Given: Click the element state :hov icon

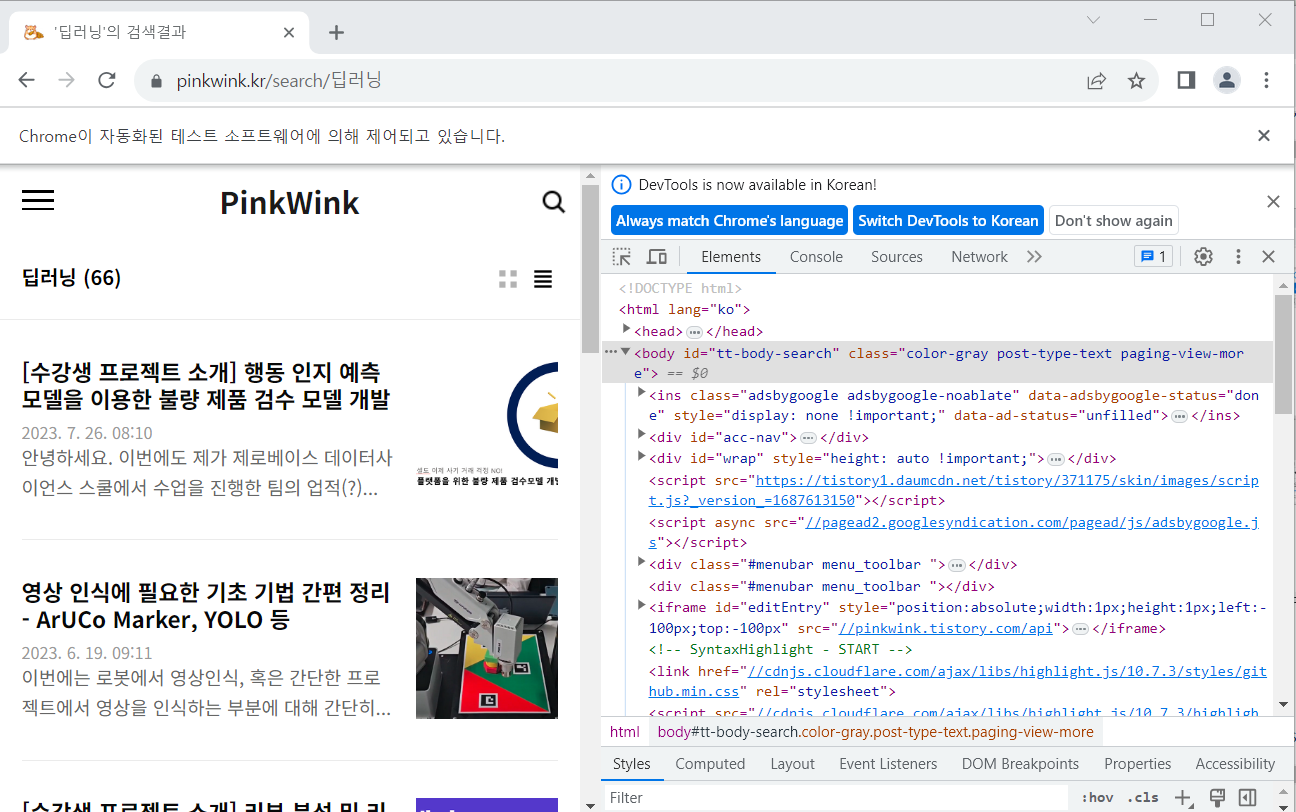Looking at the screenshot, I should [1097, 797].
